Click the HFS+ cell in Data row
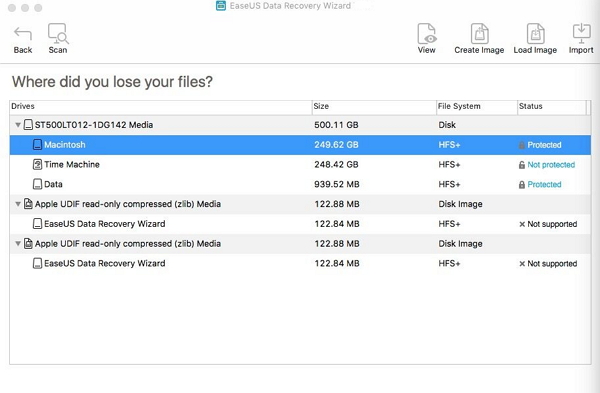 click(449, 184)
